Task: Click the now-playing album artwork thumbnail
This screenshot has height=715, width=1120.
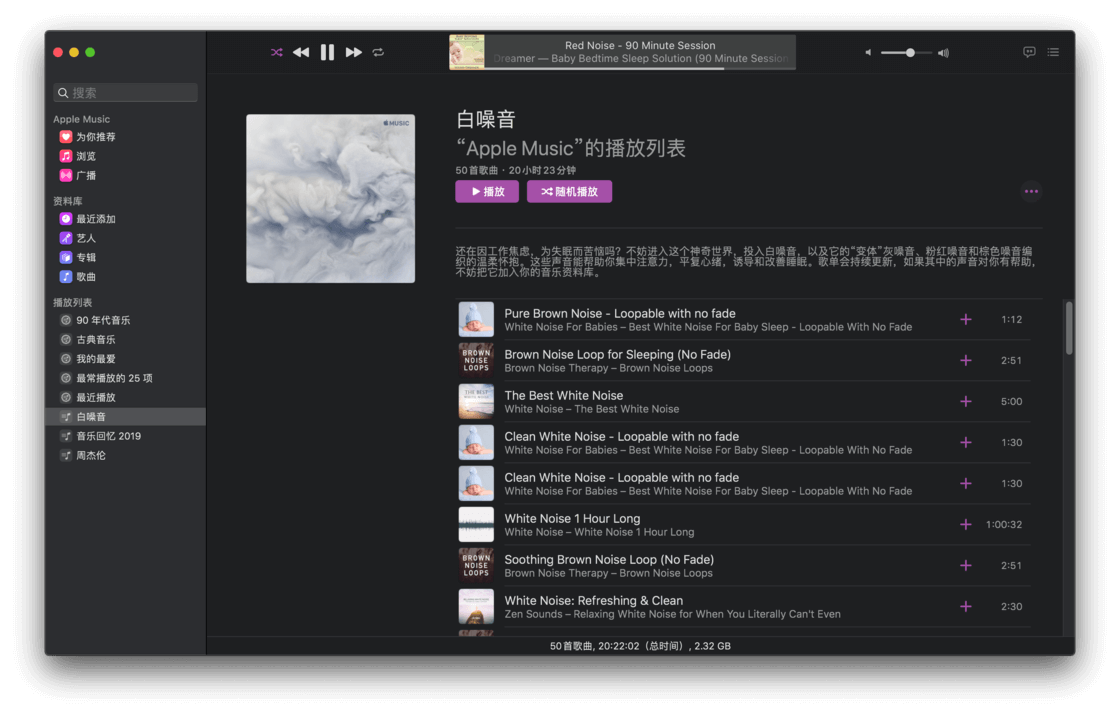Action: point(466,52)
